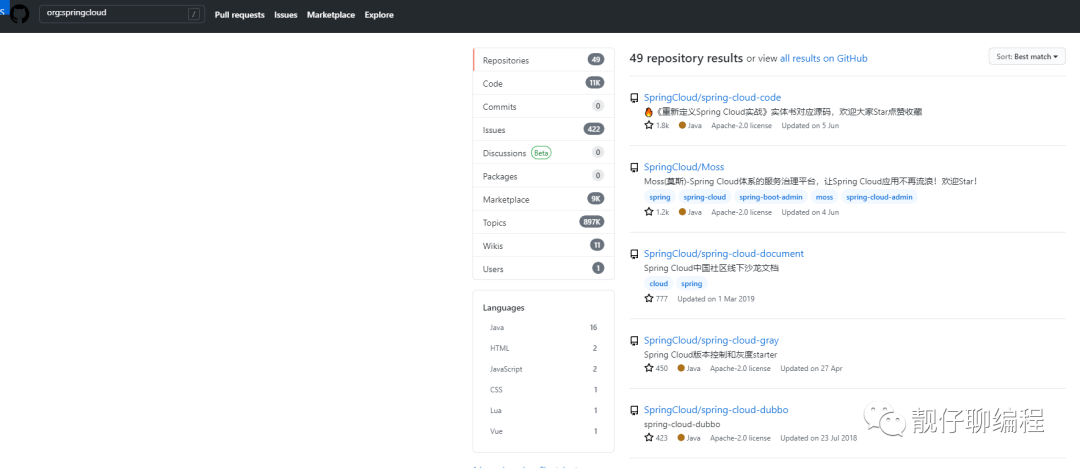Select the Marketplace filter in sidebar

543,199
